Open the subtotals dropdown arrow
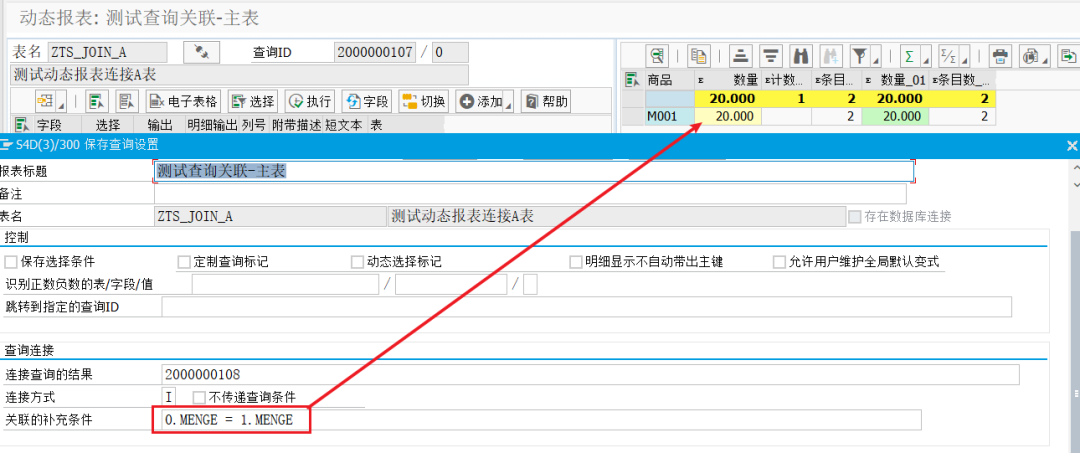Image resolution: width=1080 pixels, height=453 pixels. click(965, 56)
